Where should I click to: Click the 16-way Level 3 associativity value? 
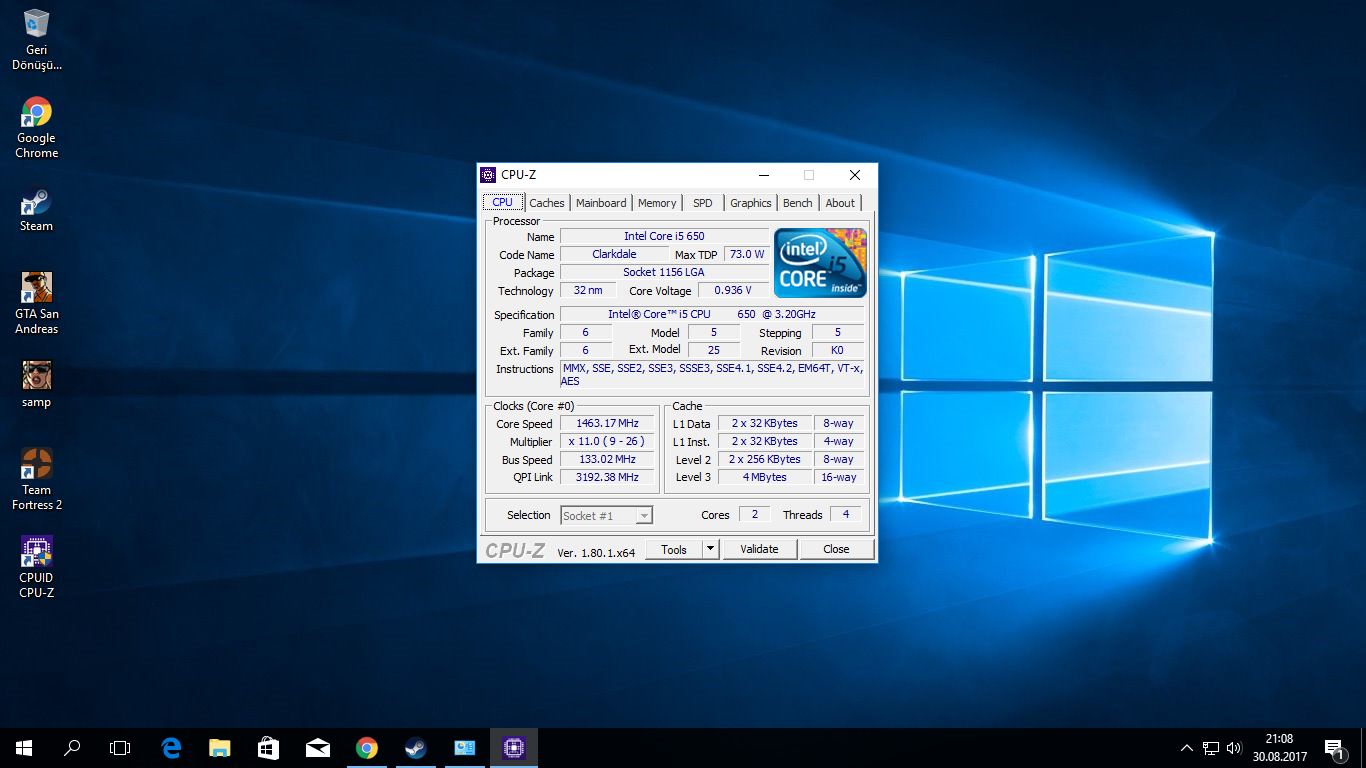coord(838,477)
